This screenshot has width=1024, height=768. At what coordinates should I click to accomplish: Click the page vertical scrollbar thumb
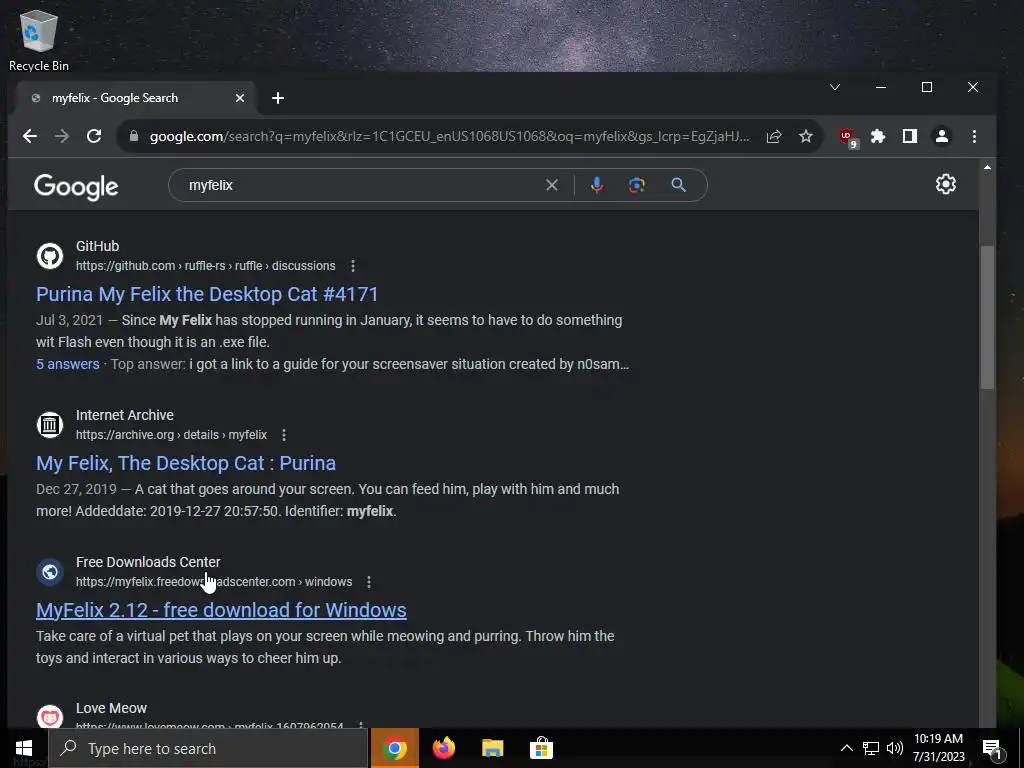987,317
